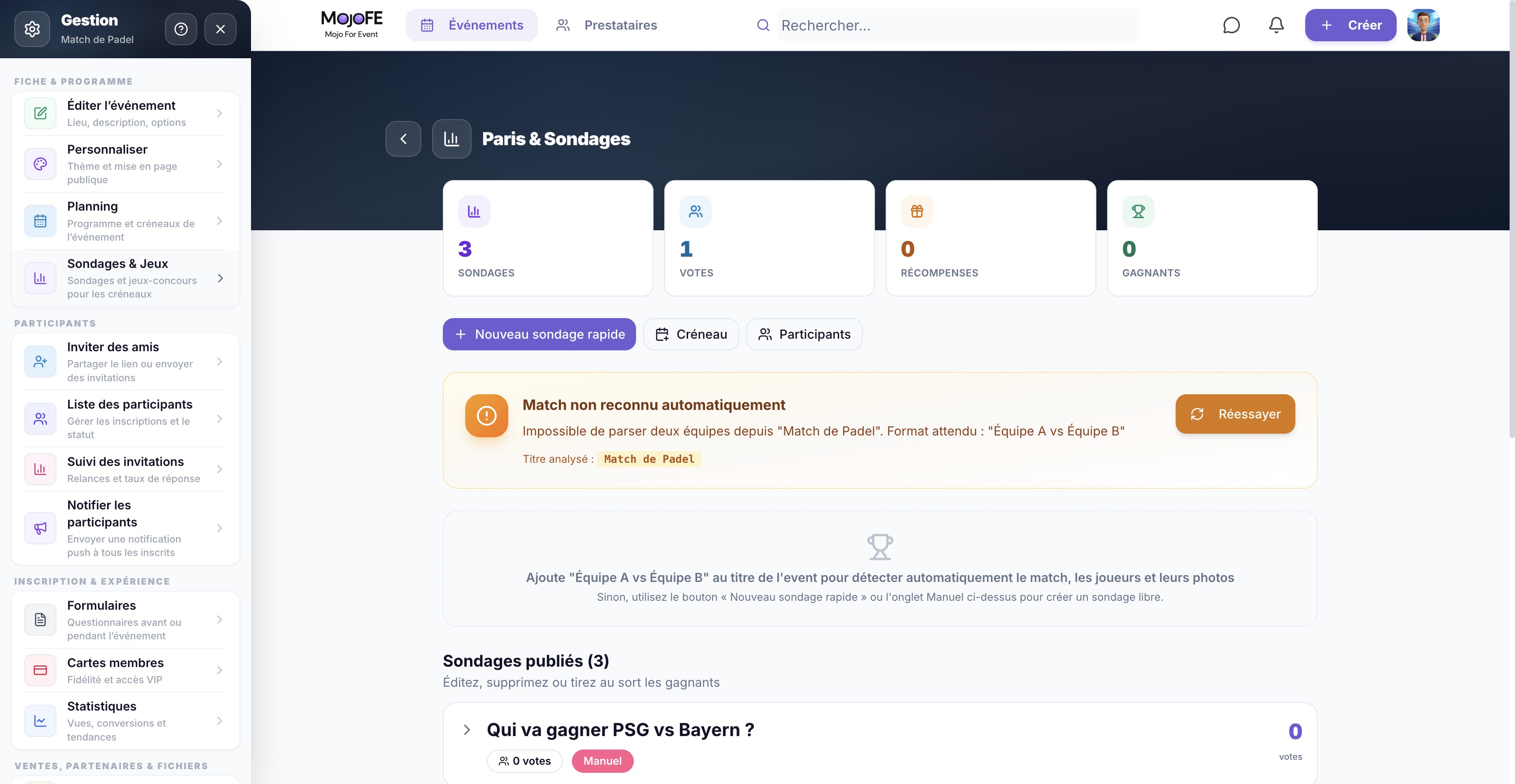Click the Sondages stat card

click(x=548, y=238)
